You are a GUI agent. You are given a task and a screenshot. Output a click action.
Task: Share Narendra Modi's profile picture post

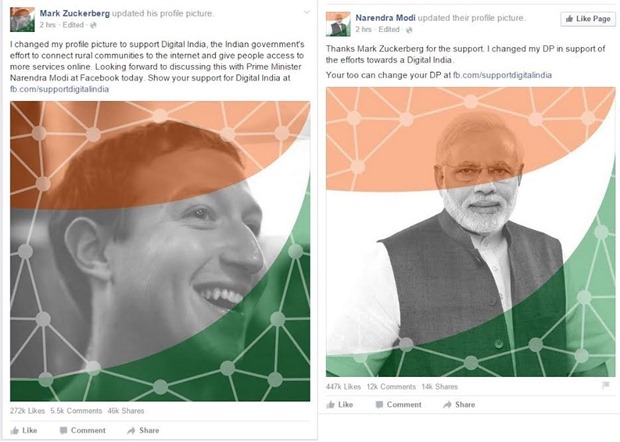click(459, 404)
